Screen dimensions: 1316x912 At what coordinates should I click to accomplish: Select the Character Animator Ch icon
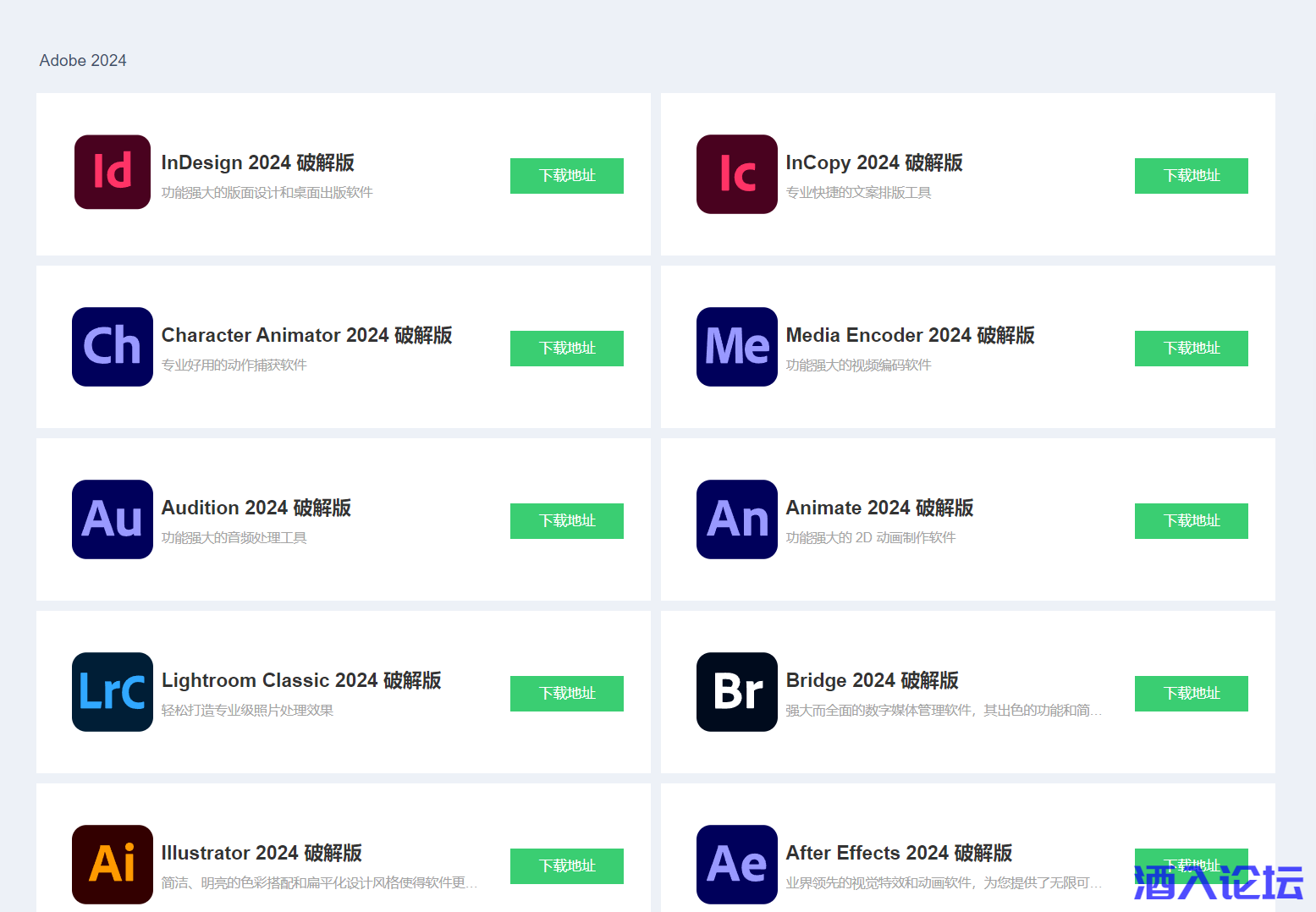(113, 347)
